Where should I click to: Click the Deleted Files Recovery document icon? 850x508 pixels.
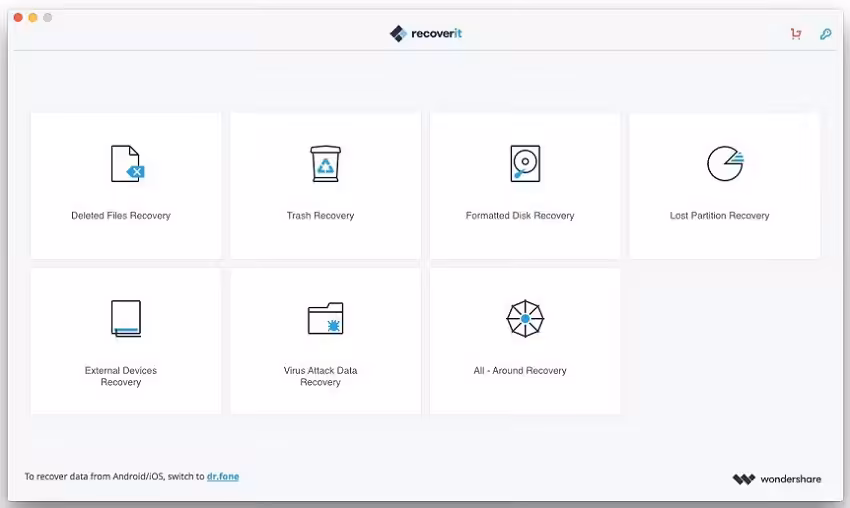click(x=126, y=164)
